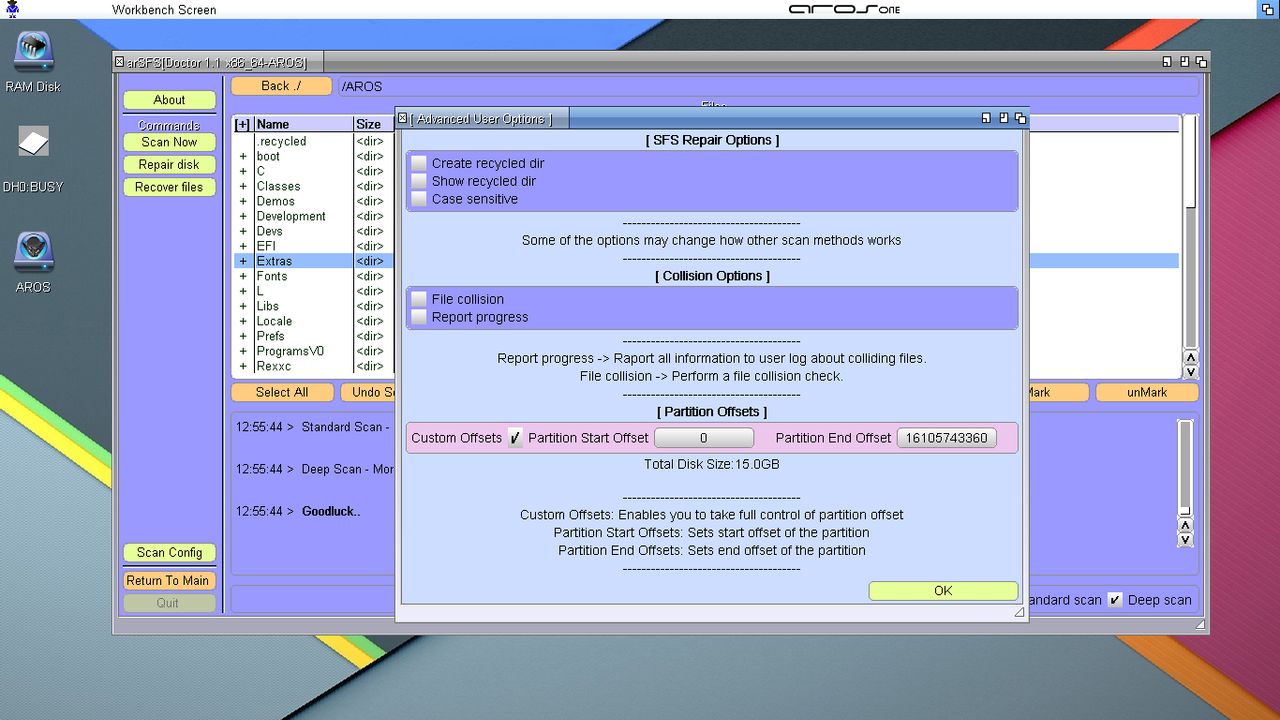Click Return To Main button

click(x=168, y=580)
